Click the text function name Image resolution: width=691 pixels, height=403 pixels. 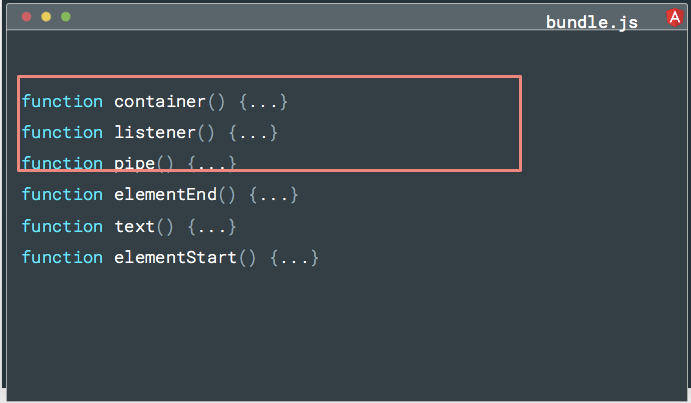(x=134, y=226)
